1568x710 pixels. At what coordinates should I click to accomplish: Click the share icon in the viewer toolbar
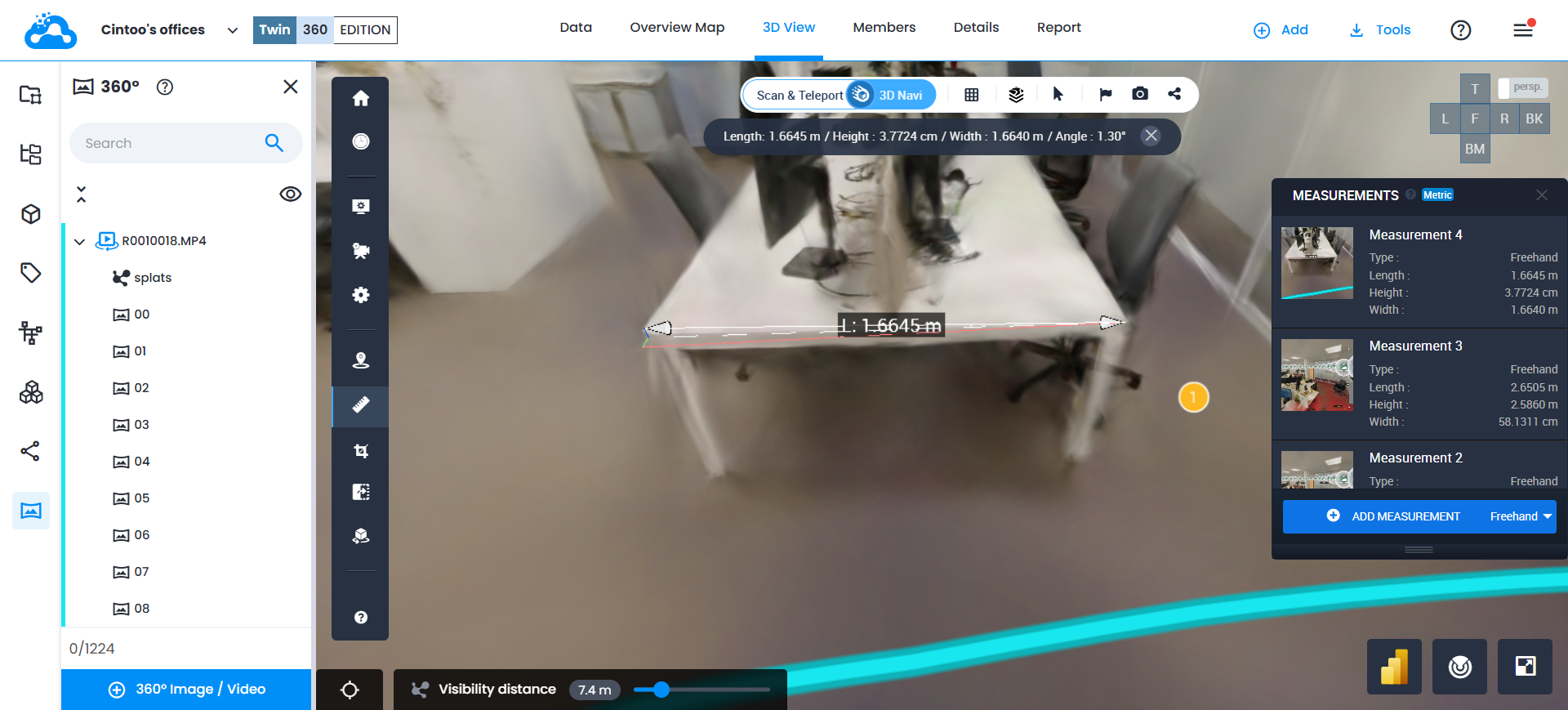1174,94
